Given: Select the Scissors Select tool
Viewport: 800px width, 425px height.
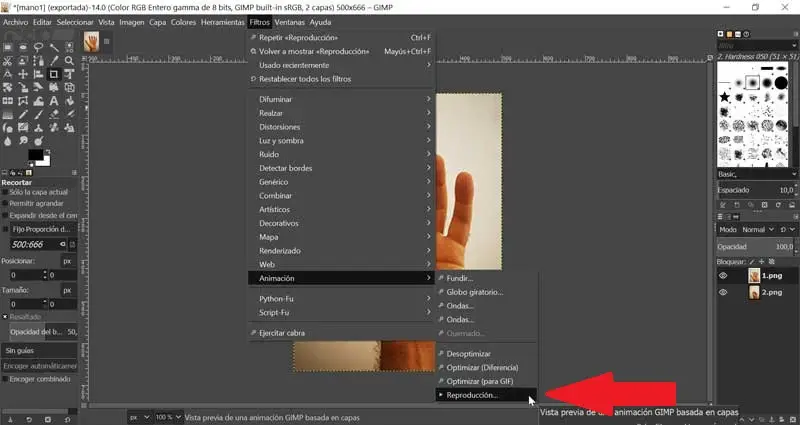Looking at the screenshot, I should click(8, 61).
